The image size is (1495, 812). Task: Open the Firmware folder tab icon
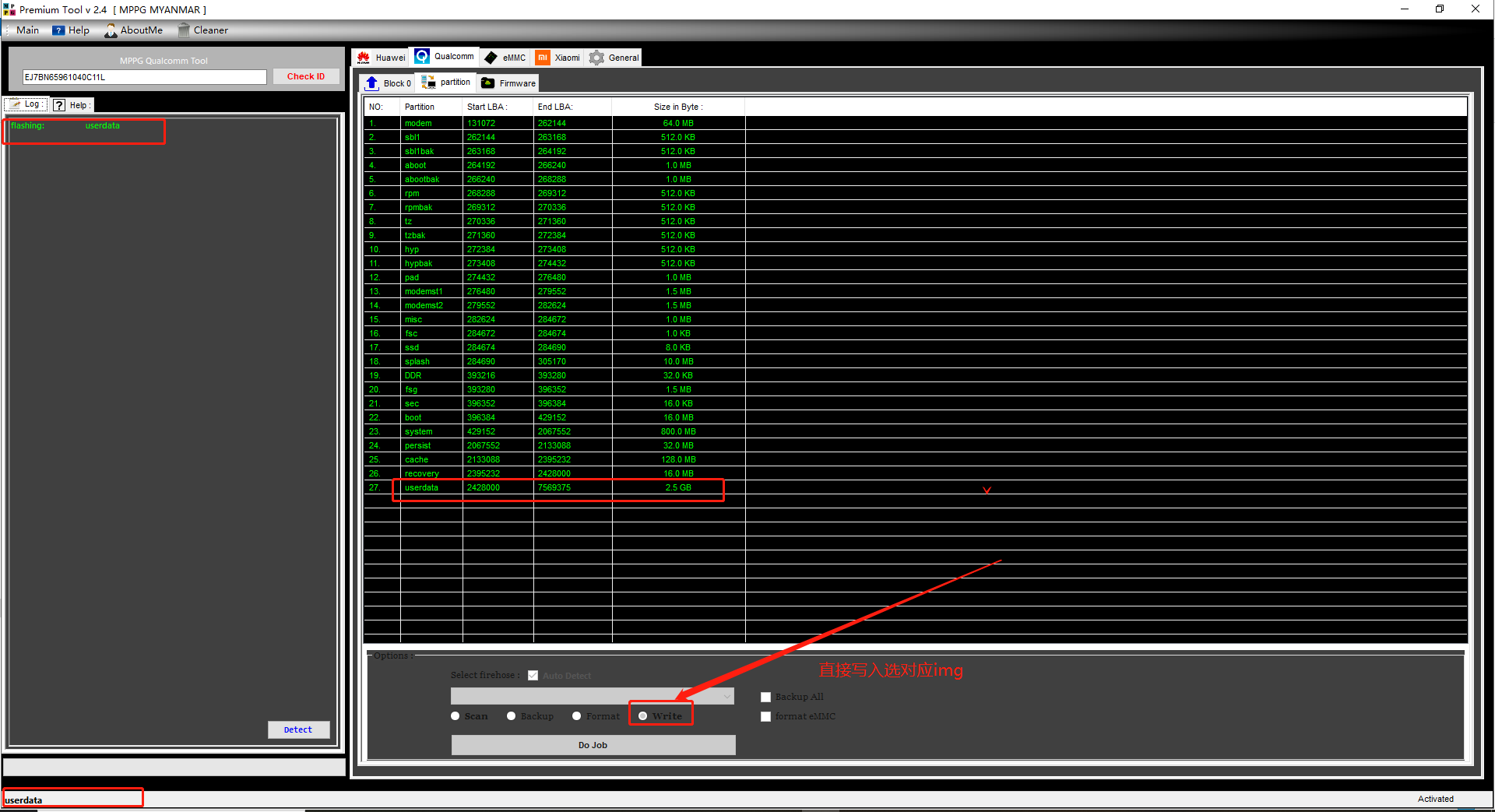[488, 83]
